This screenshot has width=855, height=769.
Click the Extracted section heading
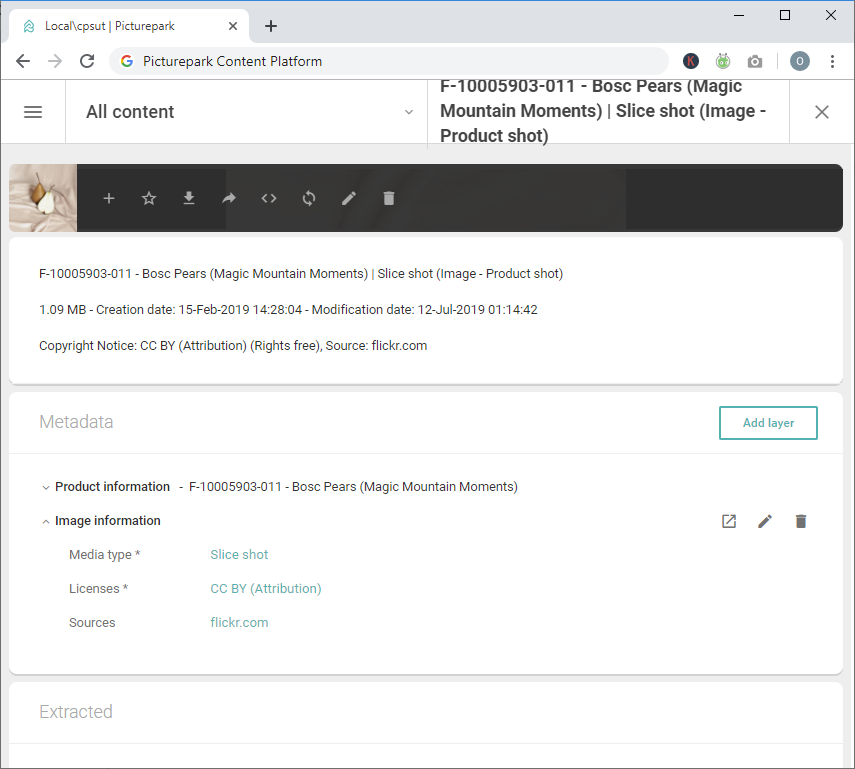click(76, 712)
